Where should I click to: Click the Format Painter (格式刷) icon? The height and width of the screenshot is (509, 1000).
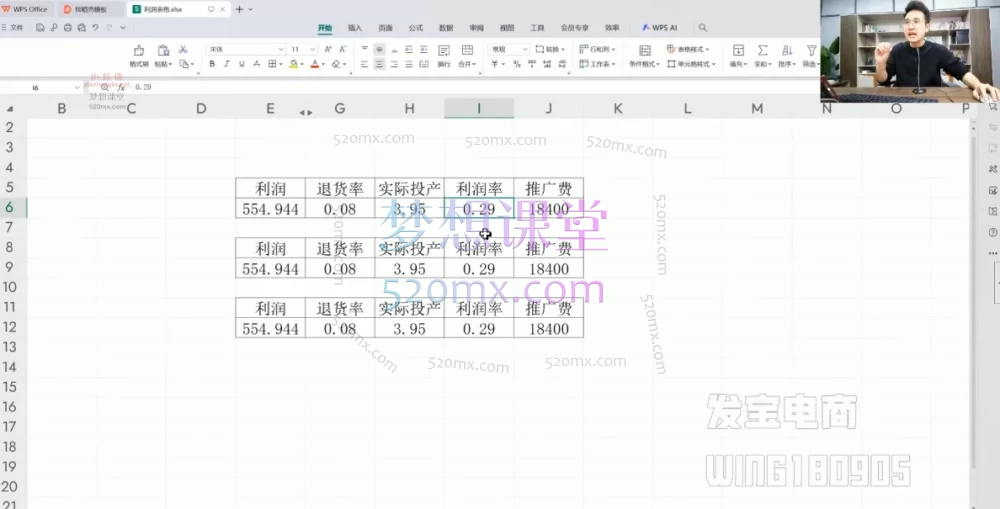pos(138,51)
